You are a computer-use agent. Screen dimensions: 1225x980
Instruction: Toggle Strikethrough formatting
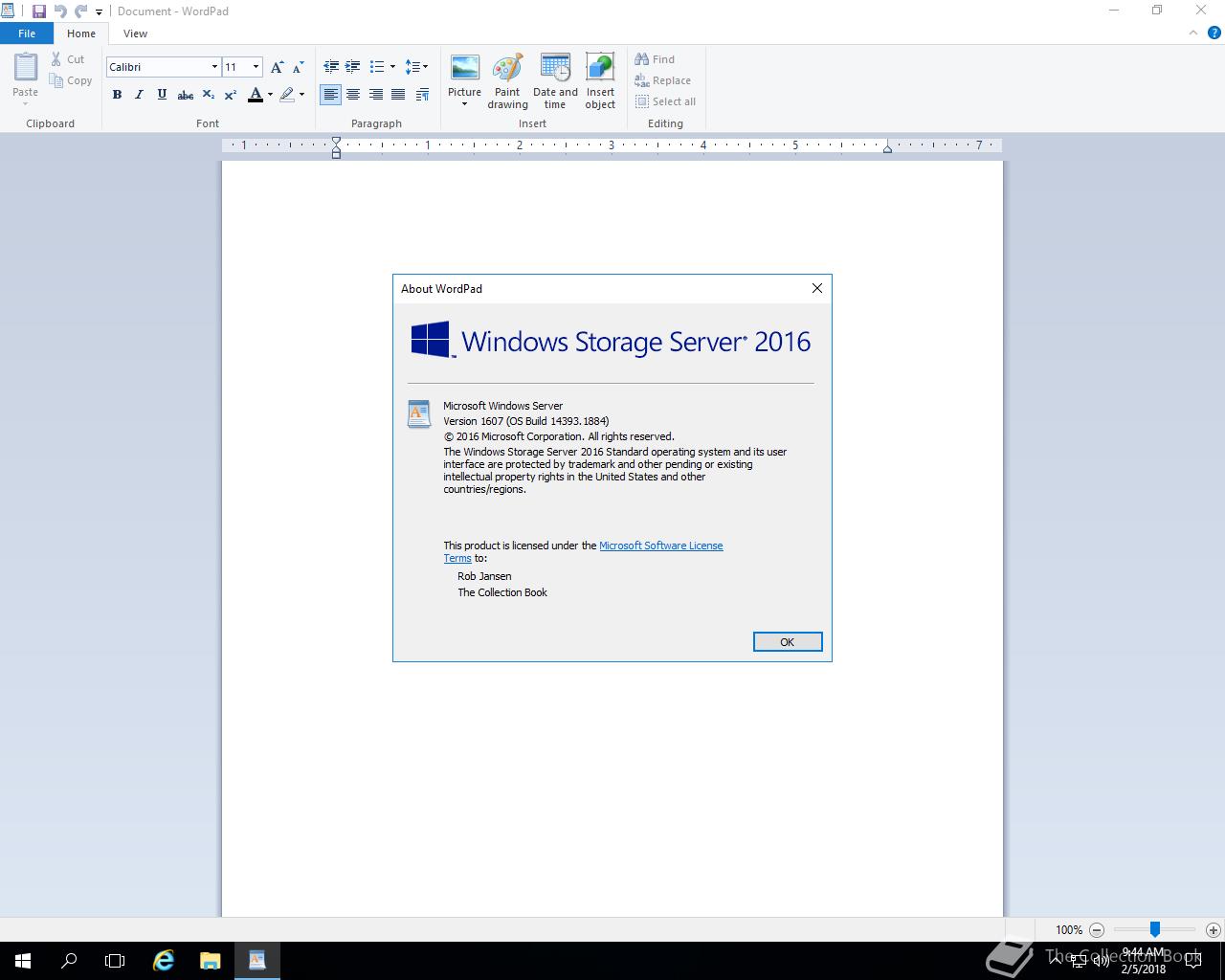click(x=185, y=95)
